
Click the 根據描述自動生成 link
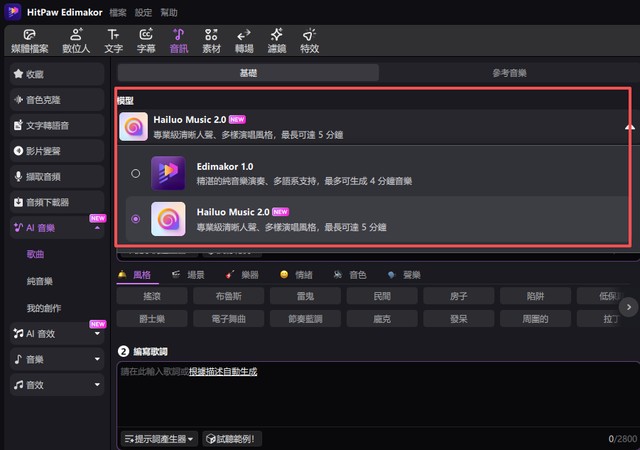[x=223, y=371]
